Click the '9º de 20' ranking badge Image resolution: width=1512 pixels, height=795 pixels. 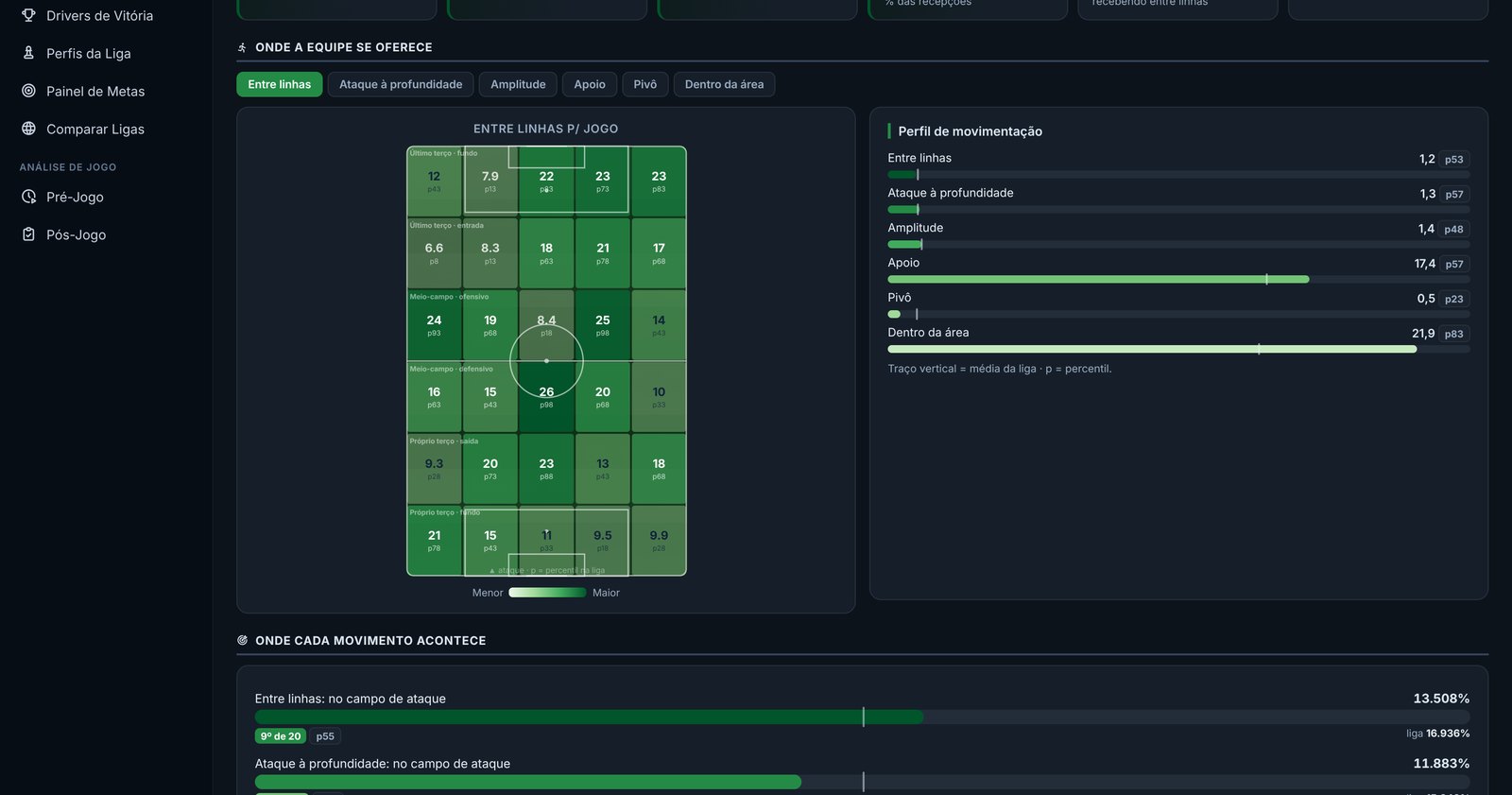[281, 736]
